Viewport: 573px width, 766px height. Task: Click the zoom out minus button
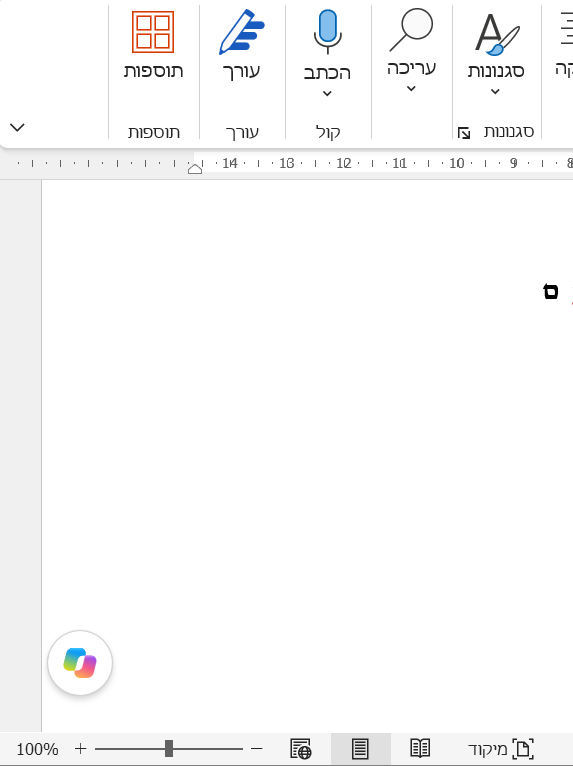coord(256,748)
